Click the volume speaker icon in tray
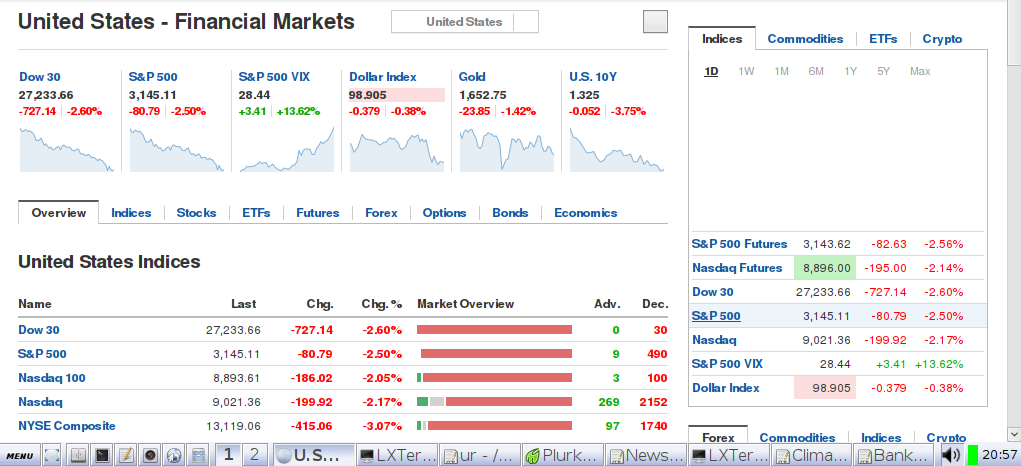 (x=951, y=454)
